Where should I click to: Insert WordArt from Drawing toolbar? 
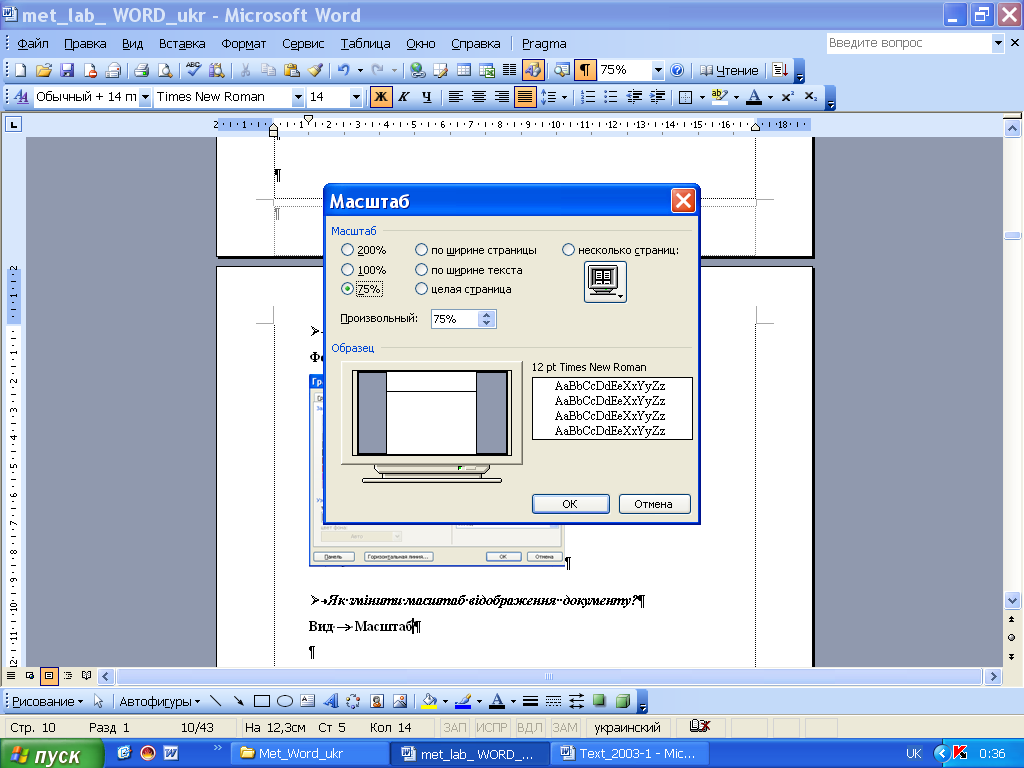point(330,701)
